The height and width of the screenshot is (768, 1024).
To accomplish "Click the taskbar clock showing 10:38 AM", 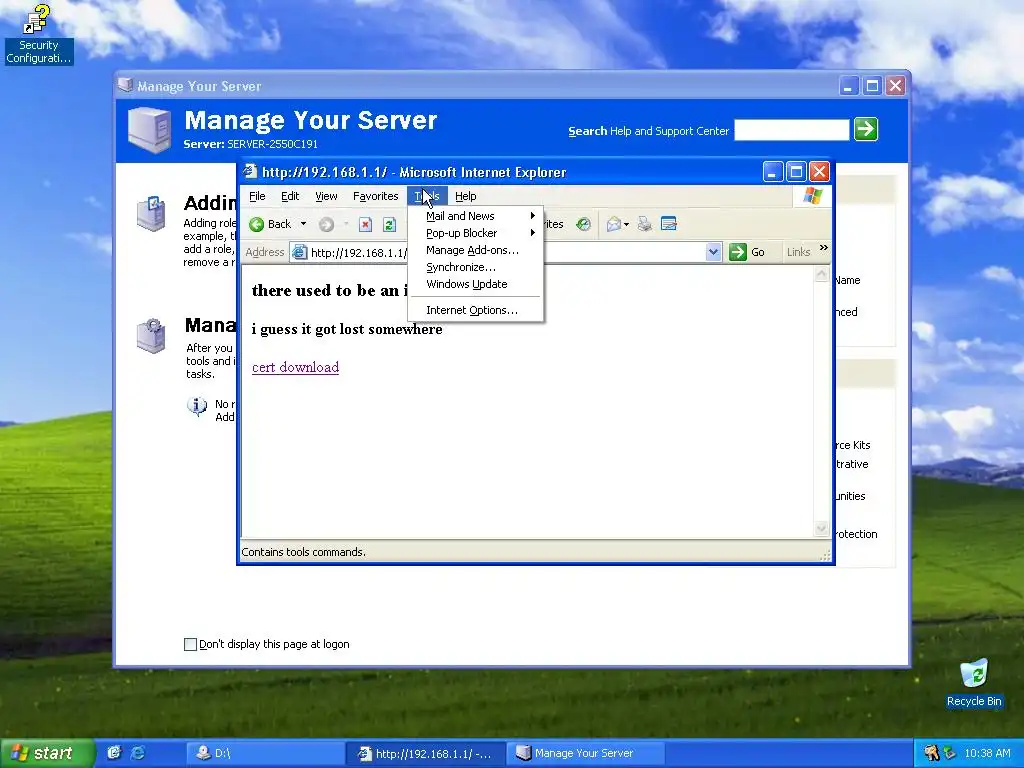I will point(987,753).
